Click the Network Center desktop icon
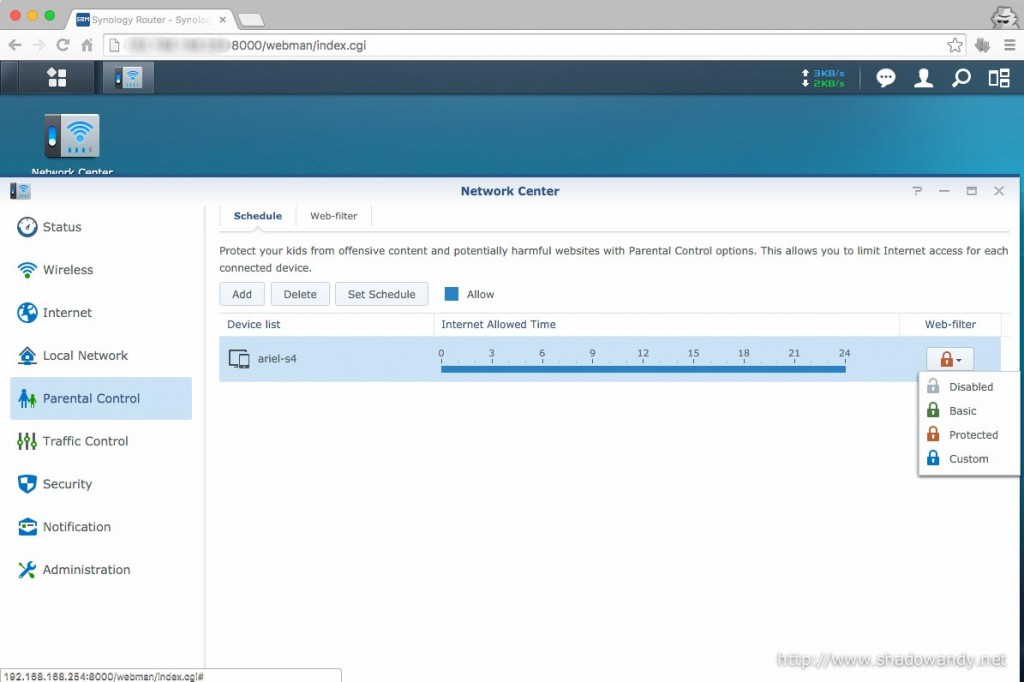 click(x=72, y=137)
